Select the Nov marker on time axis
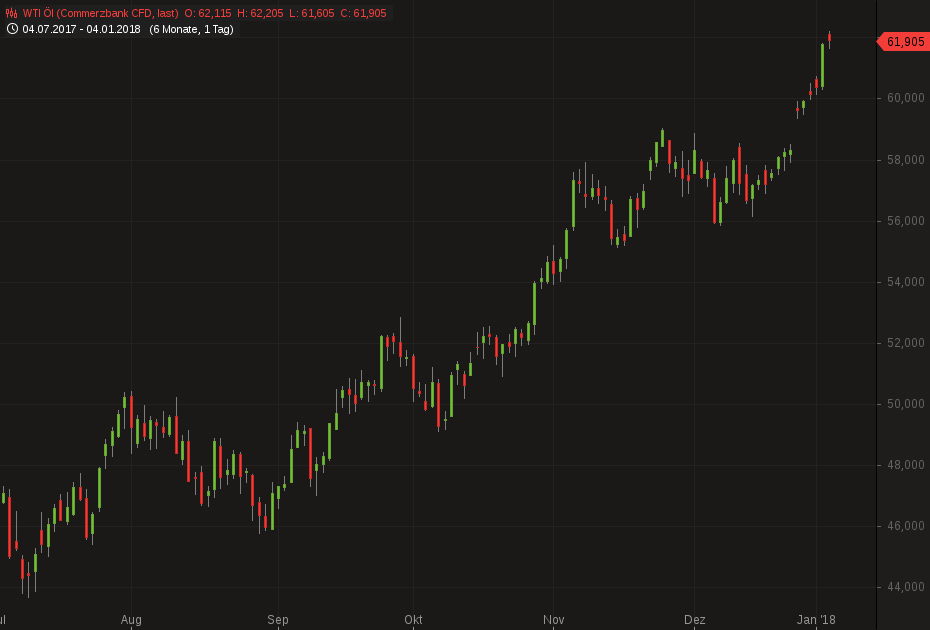 coord(554,620)
